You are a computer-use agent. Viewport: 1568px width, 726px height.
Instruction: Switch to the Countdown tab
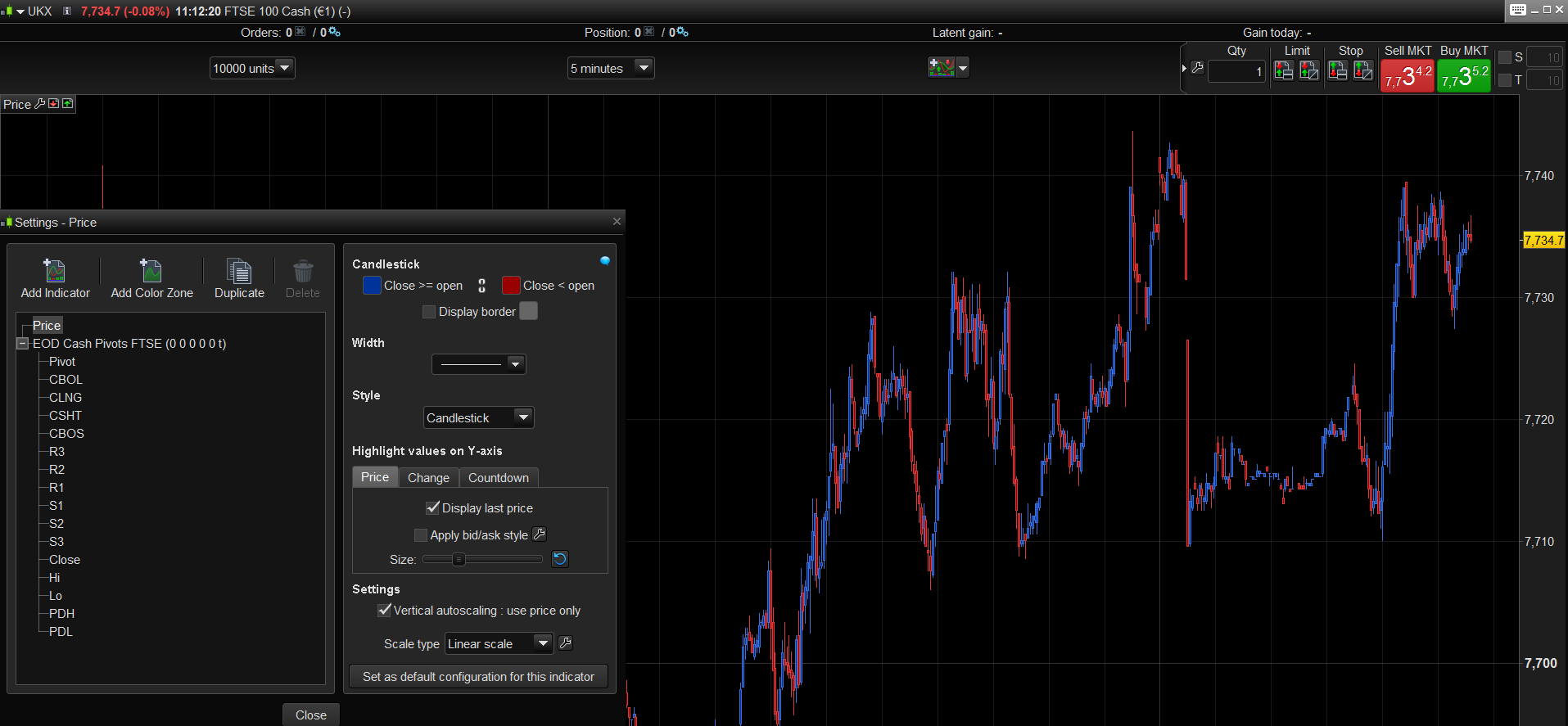tap(498, 478)
